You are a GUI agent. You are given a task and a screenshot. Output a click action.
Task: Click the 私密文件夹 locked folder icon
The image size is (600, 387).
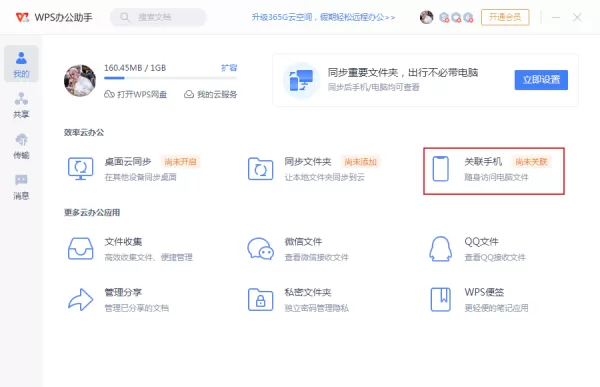[261, 299]
